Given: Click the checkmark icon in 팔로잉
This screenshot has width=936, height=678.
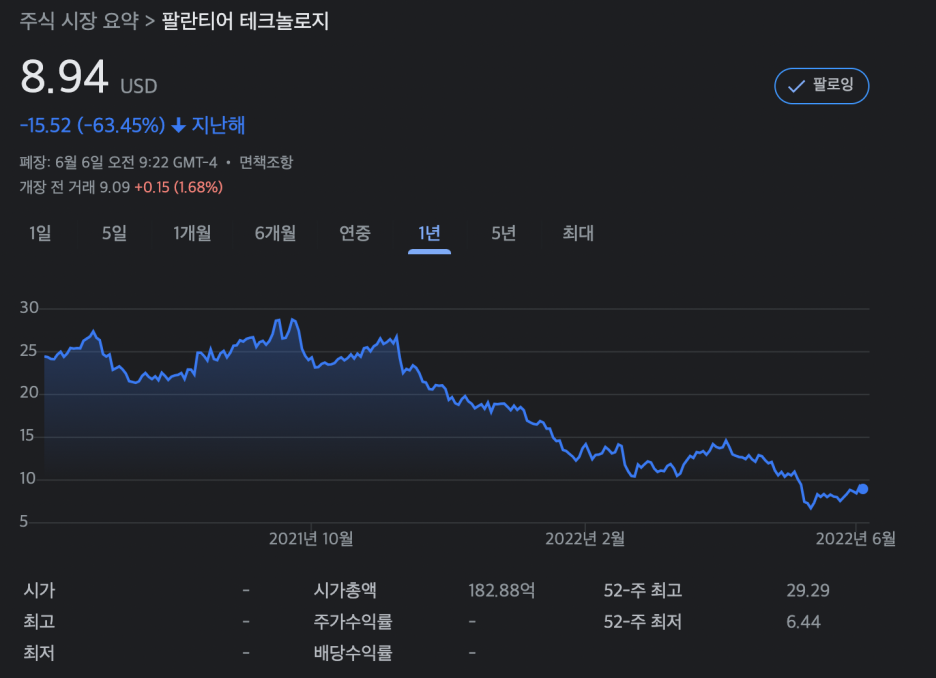Looking at the screenshot, I should 796,87.
